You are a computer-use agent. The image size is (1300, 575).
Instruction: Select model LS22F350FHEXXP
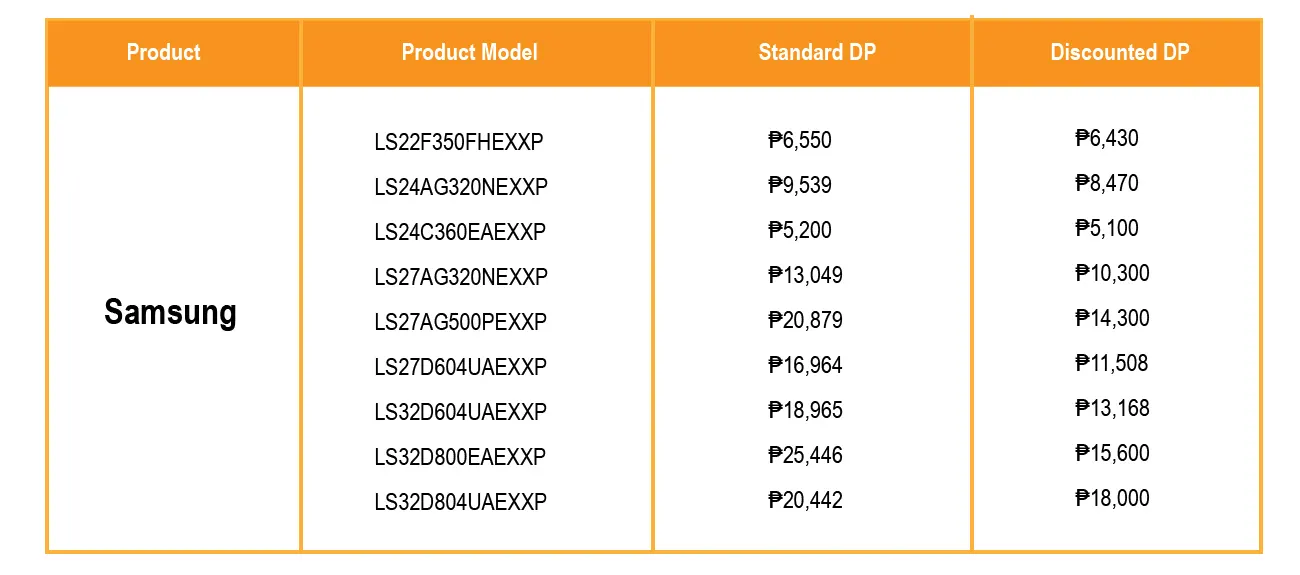click(459, 142)
